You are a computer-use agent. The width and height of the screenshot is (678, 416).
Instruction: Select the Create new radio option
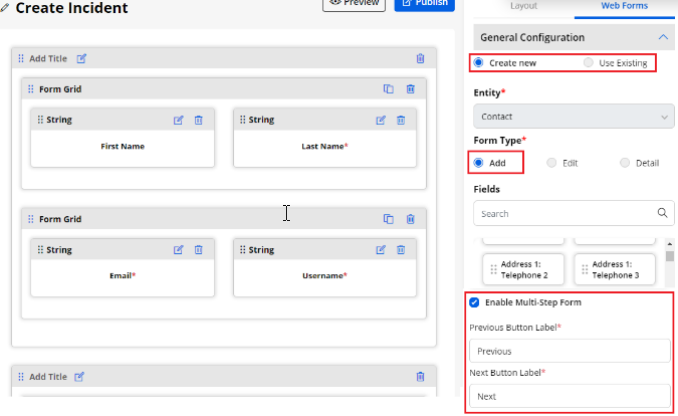click(478, 63)
